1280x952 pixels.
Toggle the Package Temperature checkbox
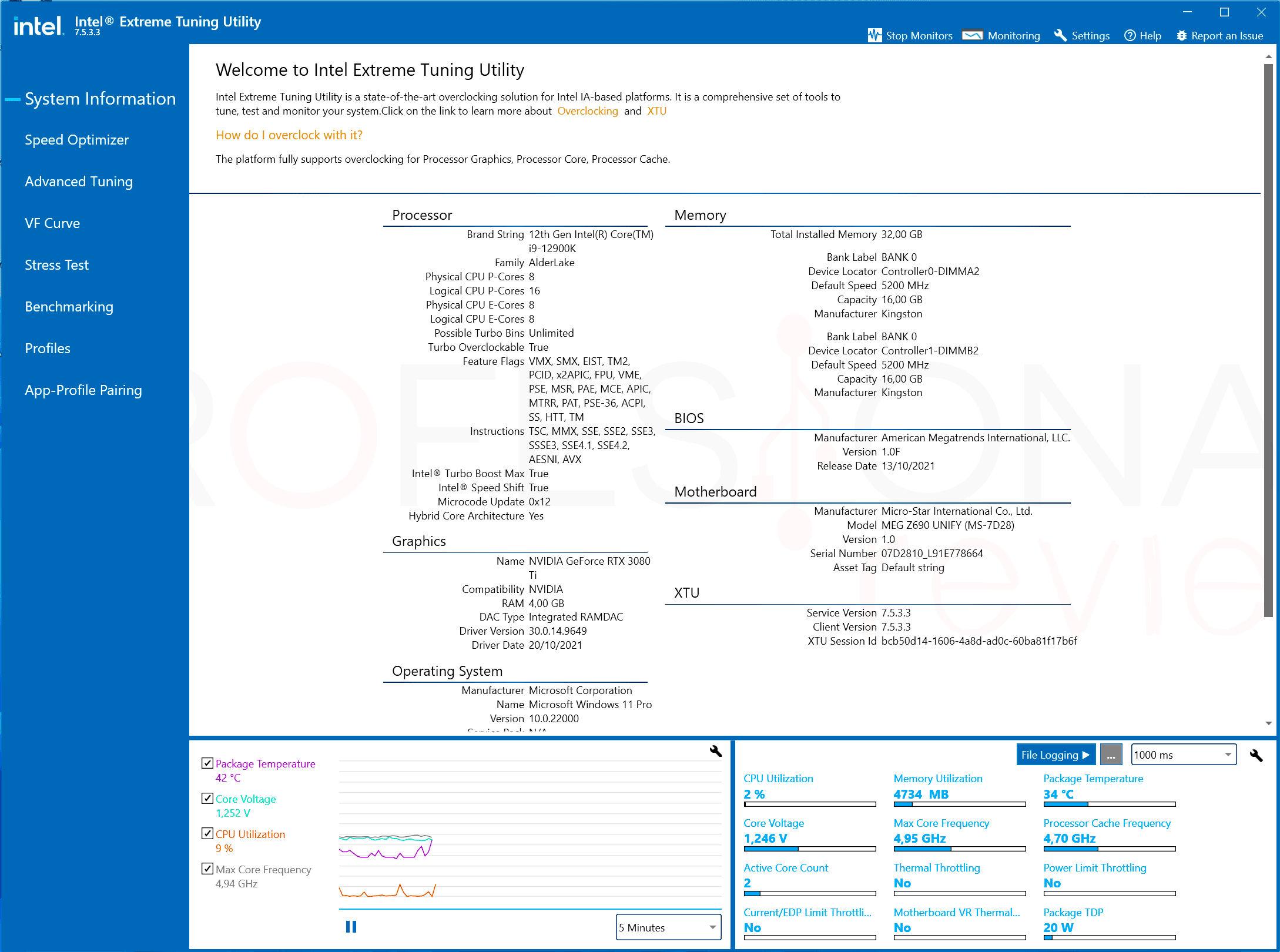point(207,763)
